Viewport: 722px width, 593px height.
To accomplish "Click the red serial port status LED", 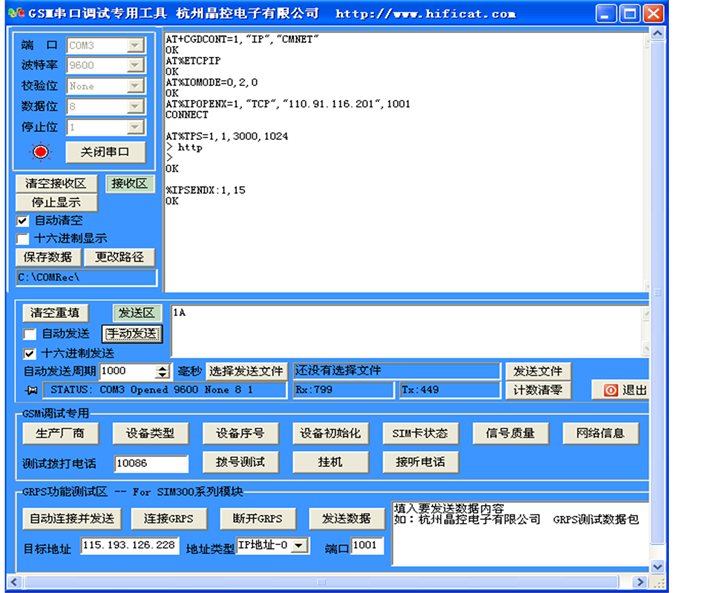I will coord(41,152).
